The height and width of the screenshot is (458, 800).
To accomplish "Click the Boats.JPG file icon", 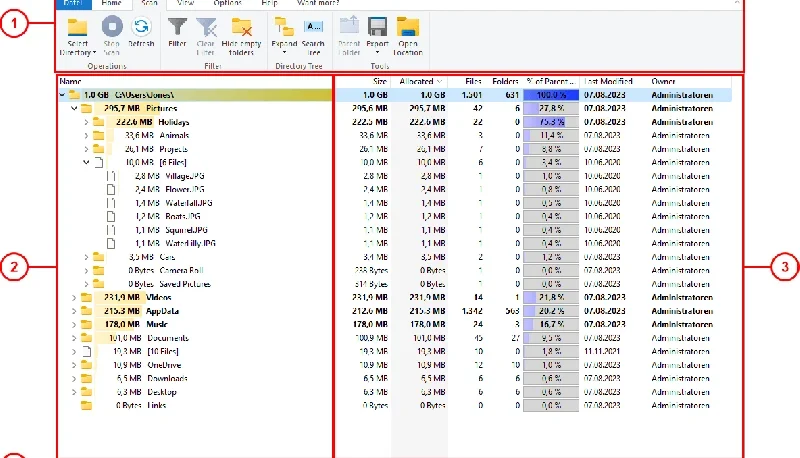I will 111,216.
